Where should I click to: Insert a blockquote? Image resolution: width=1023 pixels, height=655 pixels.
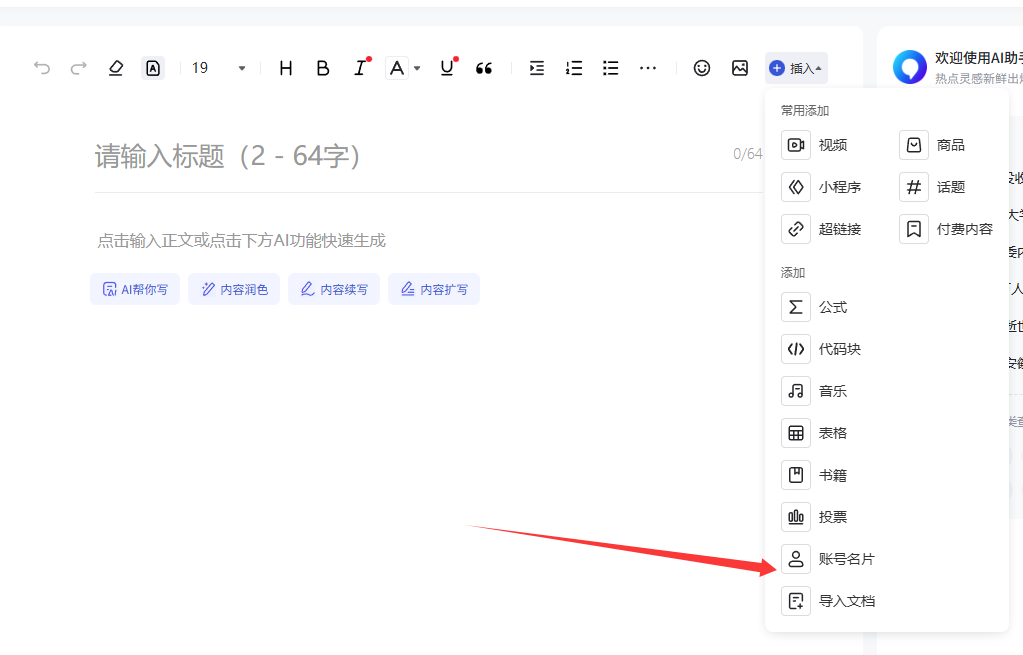pos(484,68)
